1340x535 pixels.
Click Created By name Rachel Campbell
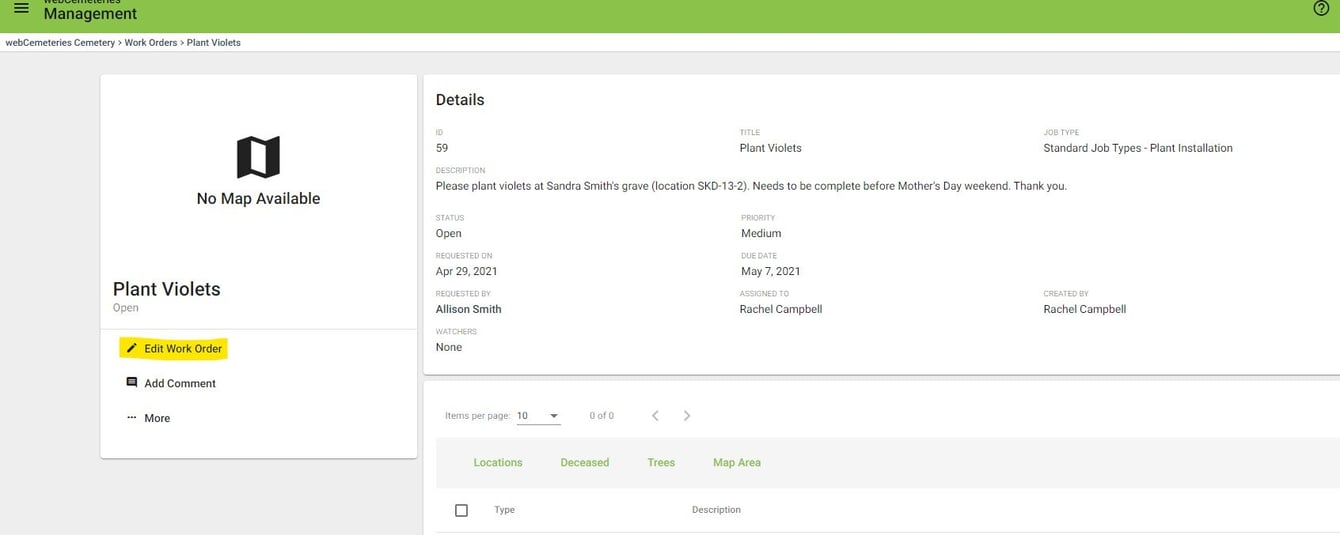1085,309
